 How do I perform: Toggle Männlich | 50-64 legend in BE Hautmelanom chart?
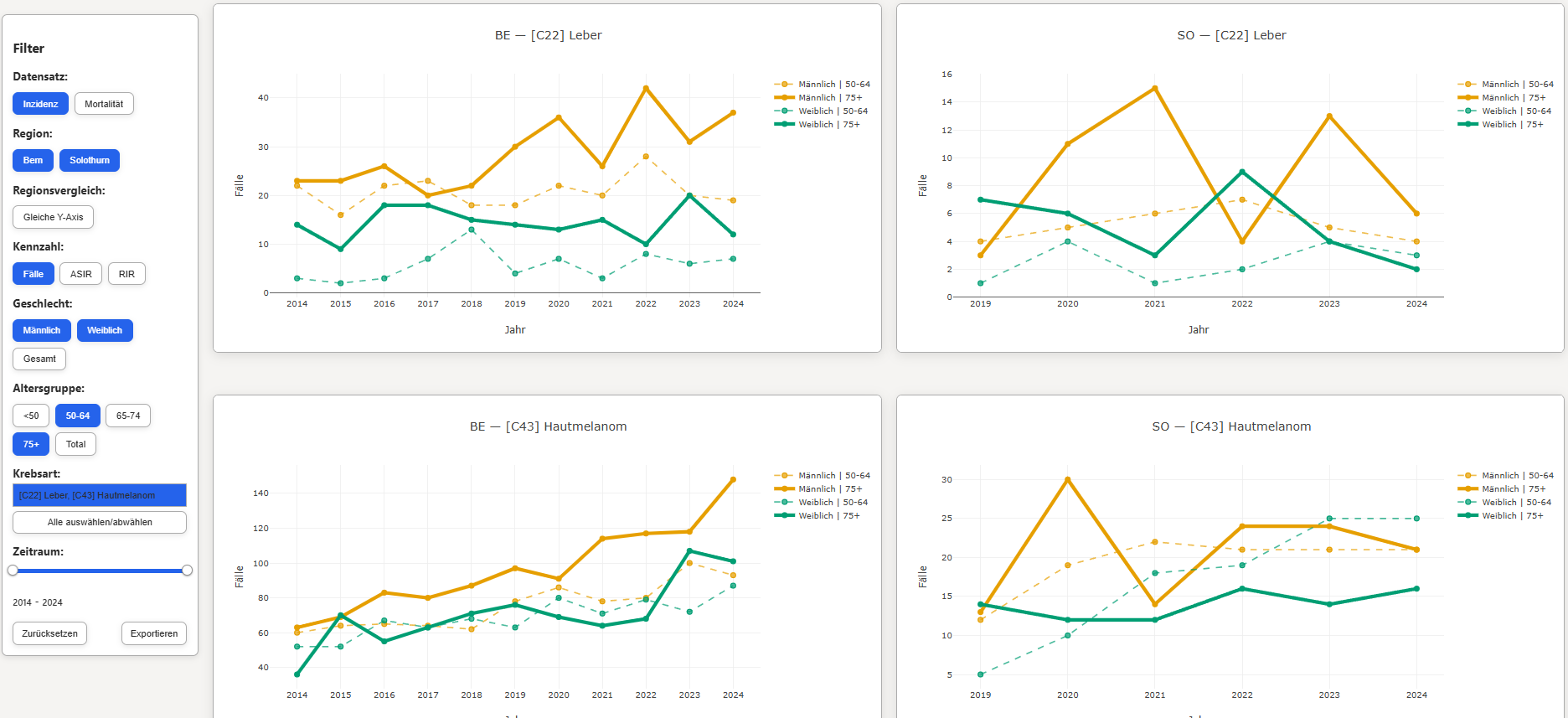823,476
